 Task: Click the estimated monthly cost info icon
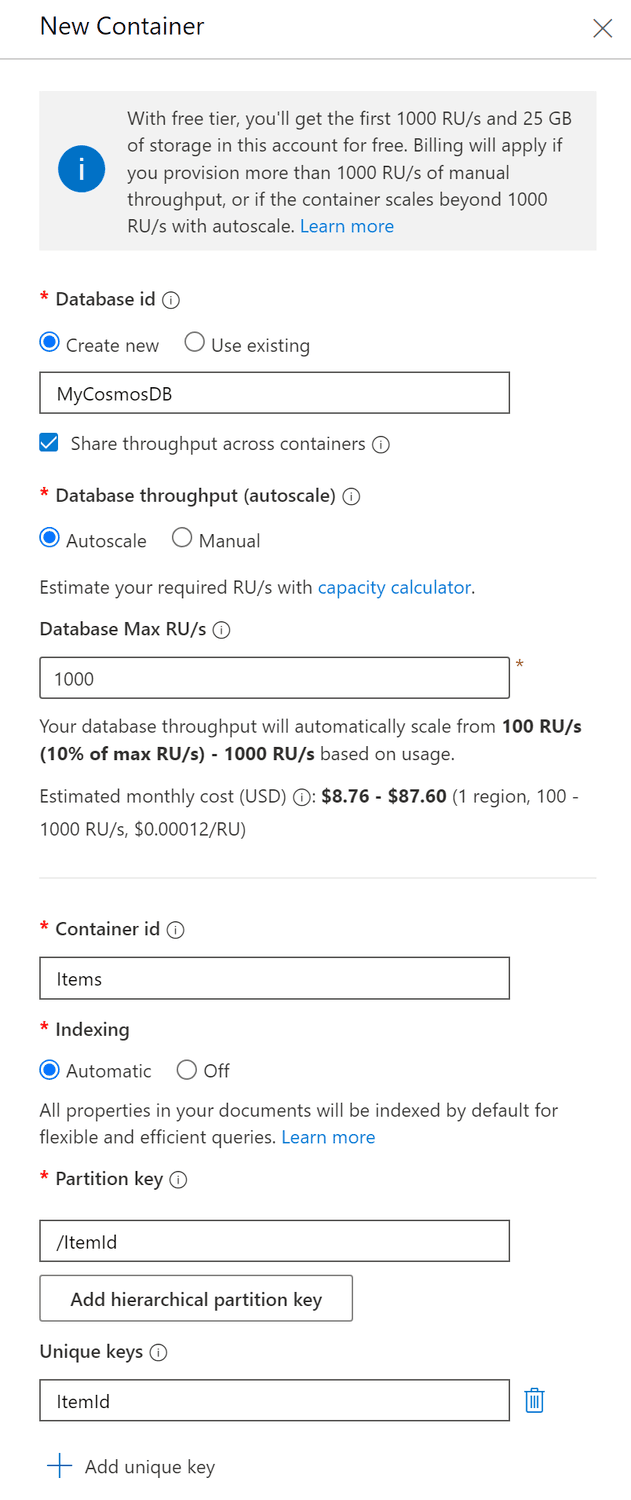(301, 797)
